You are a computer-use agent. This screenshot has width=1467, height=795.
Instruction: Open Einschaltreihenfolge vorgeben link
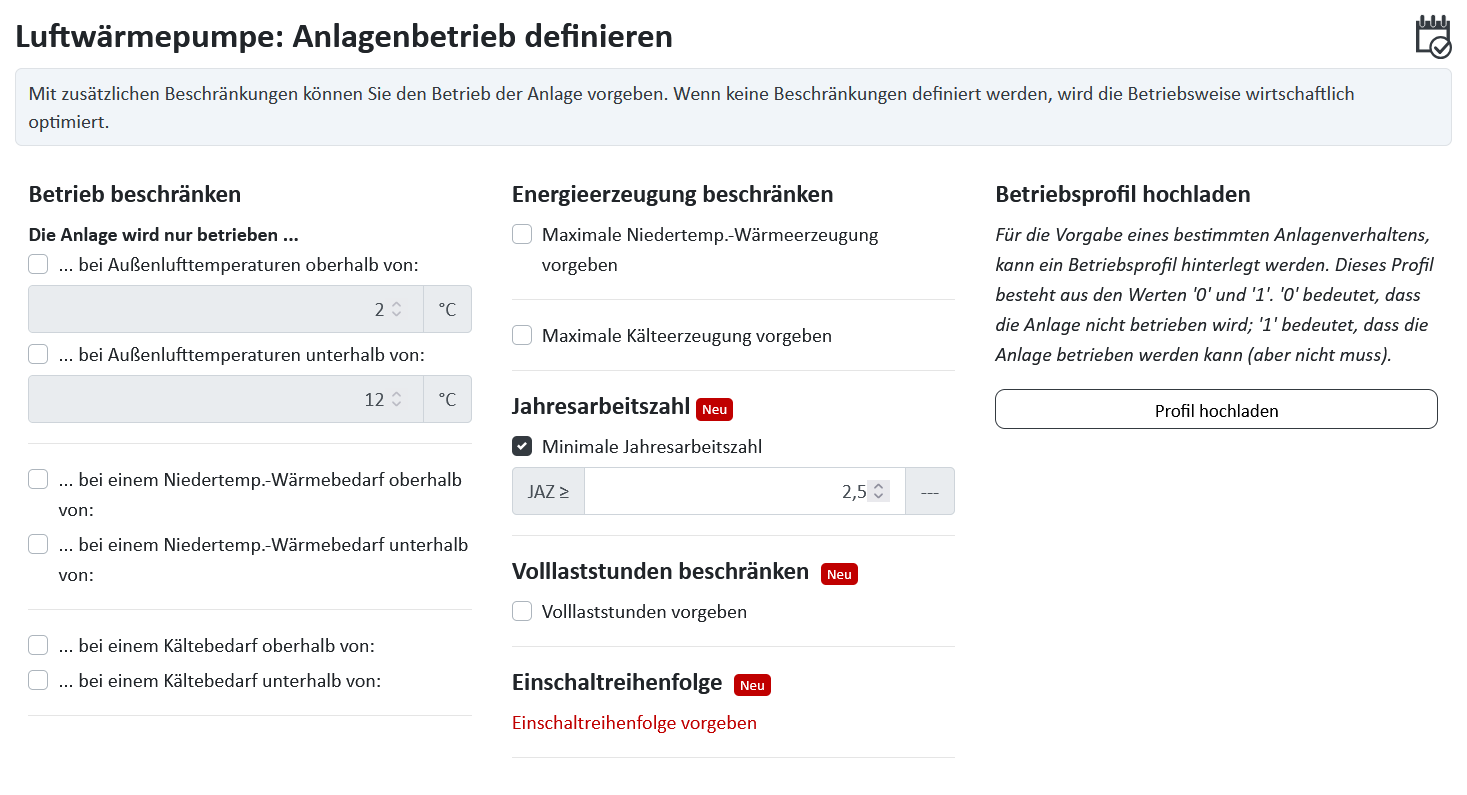click(634, 722)
